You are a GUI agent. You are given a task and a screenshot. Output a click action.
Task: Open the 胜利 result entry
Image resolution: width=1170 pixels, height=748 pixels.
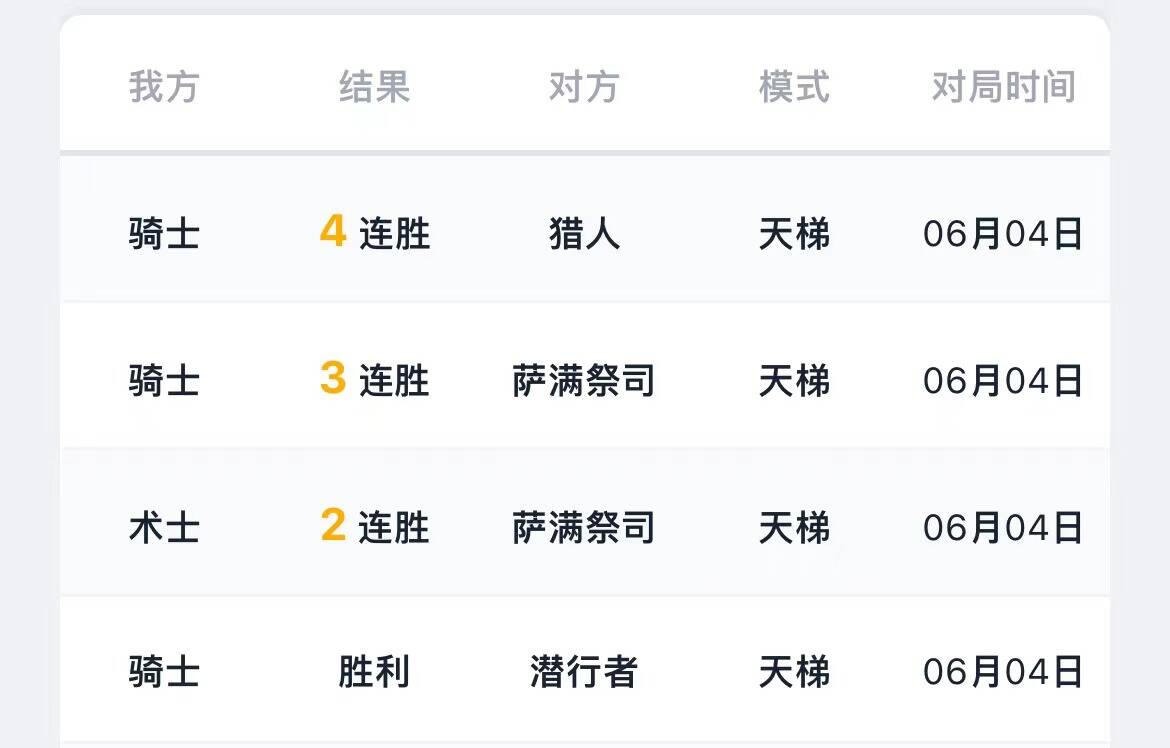[374, 672]
